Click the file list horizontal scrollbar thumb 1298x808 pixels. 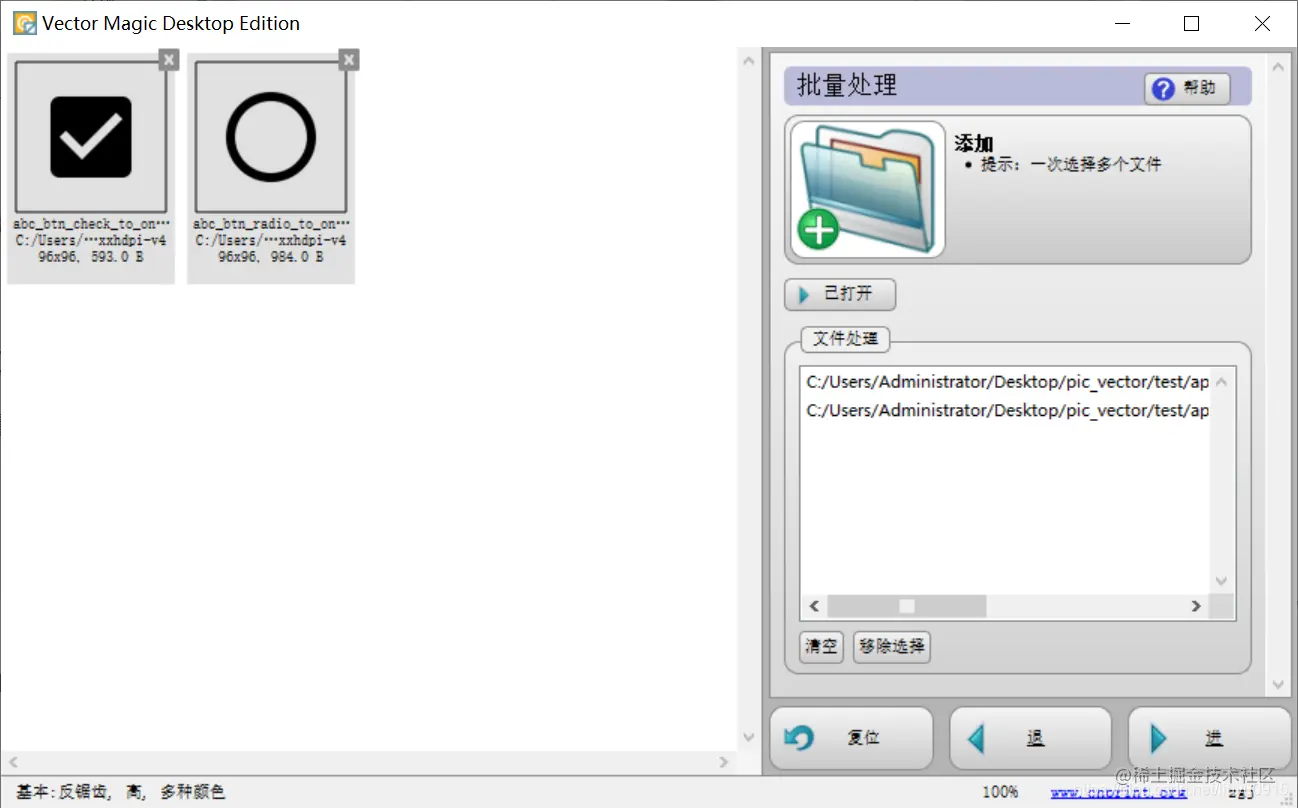coord(907,606)
